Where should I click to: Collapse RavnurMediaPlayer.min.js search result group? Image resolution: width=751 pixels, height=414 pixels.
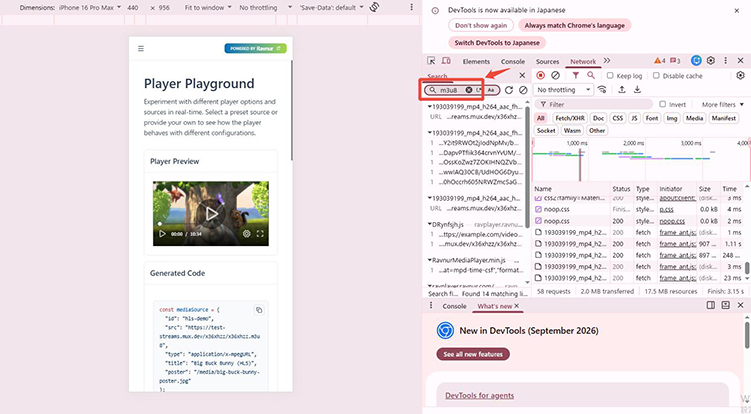click(x=430, y=260)
